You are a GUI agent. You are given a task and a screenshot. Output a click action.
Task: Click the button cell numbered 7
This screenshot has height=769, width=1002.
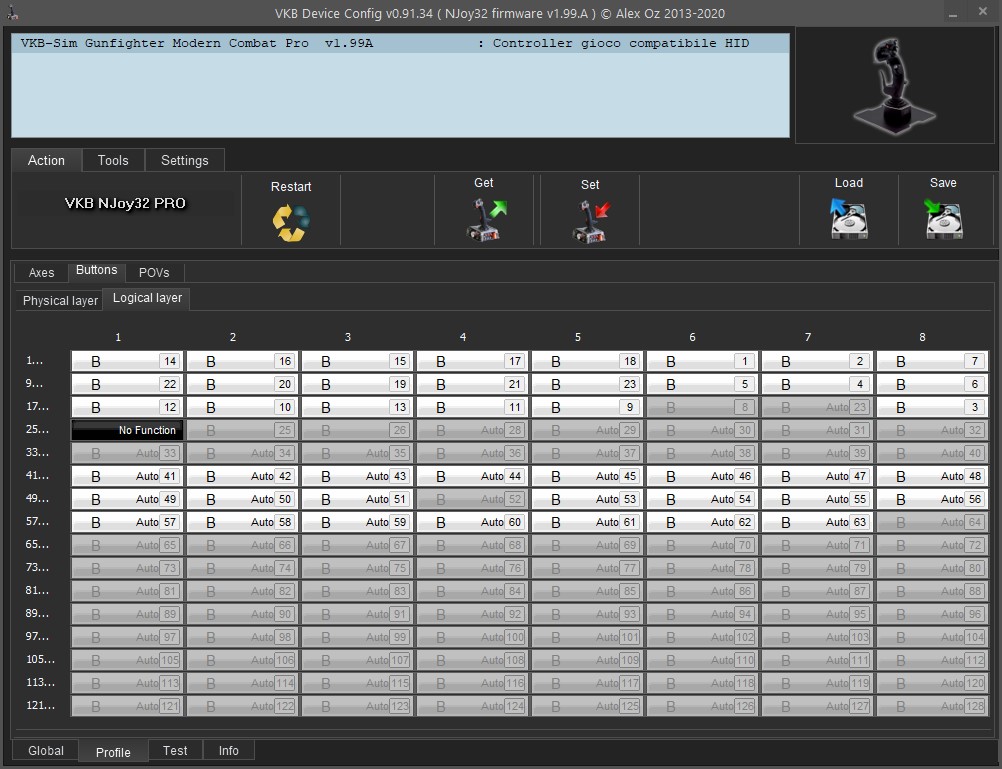[x=932, y=361]
